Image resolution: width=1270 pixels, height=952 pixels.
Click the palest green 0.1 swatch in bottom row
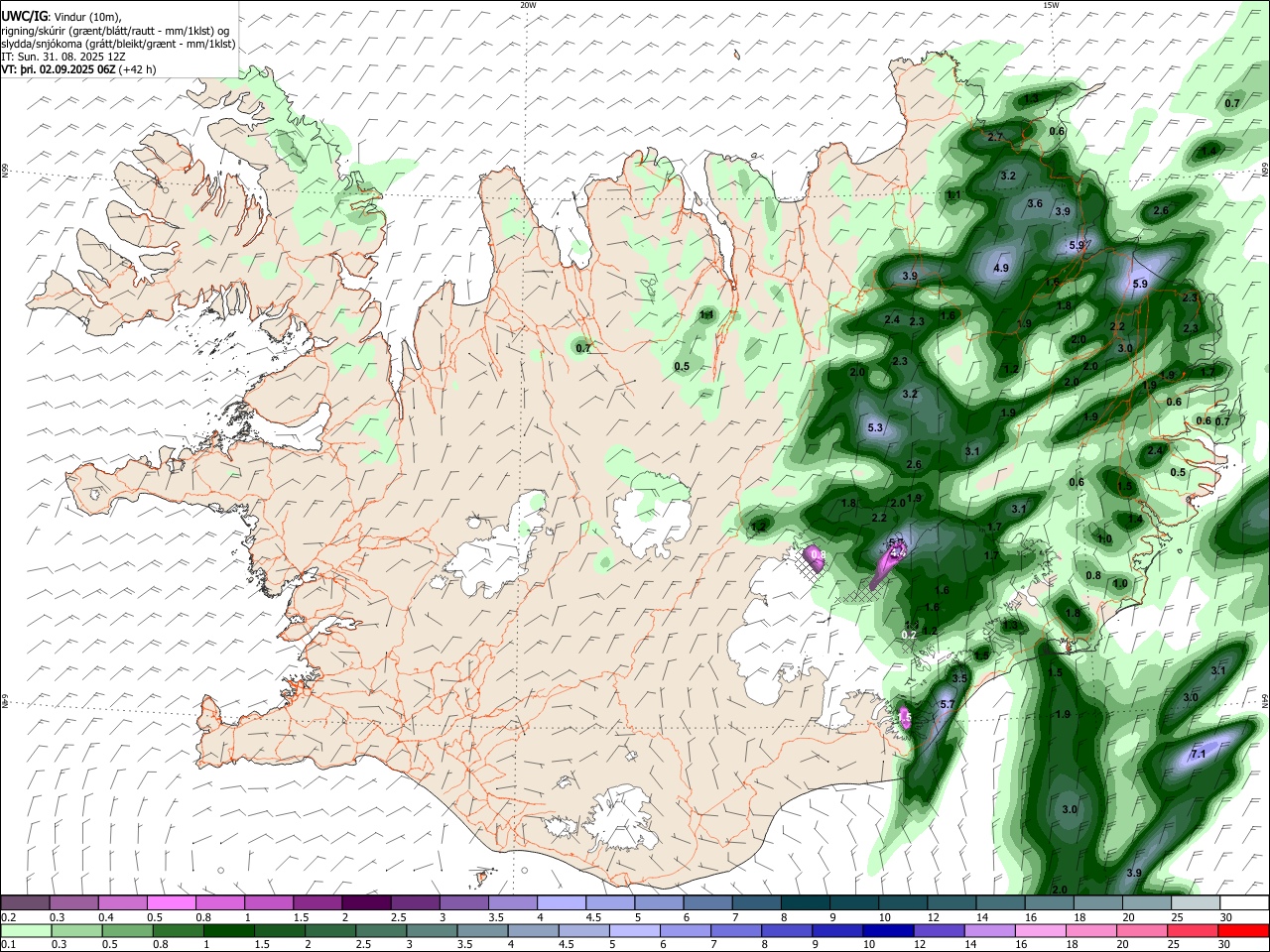[26, 930]
